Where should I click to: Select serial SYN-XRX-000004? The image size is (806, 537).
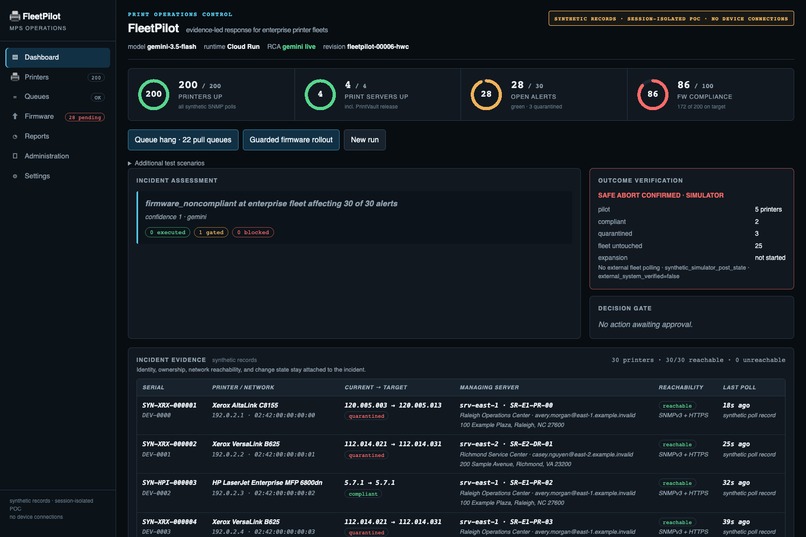(x=169, y=522)
